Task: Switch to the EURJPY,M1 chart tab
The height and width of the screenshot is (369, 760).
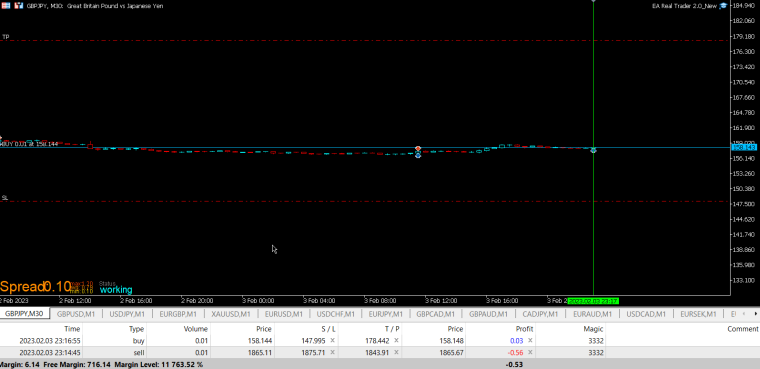Action: [x=386, y=314]
